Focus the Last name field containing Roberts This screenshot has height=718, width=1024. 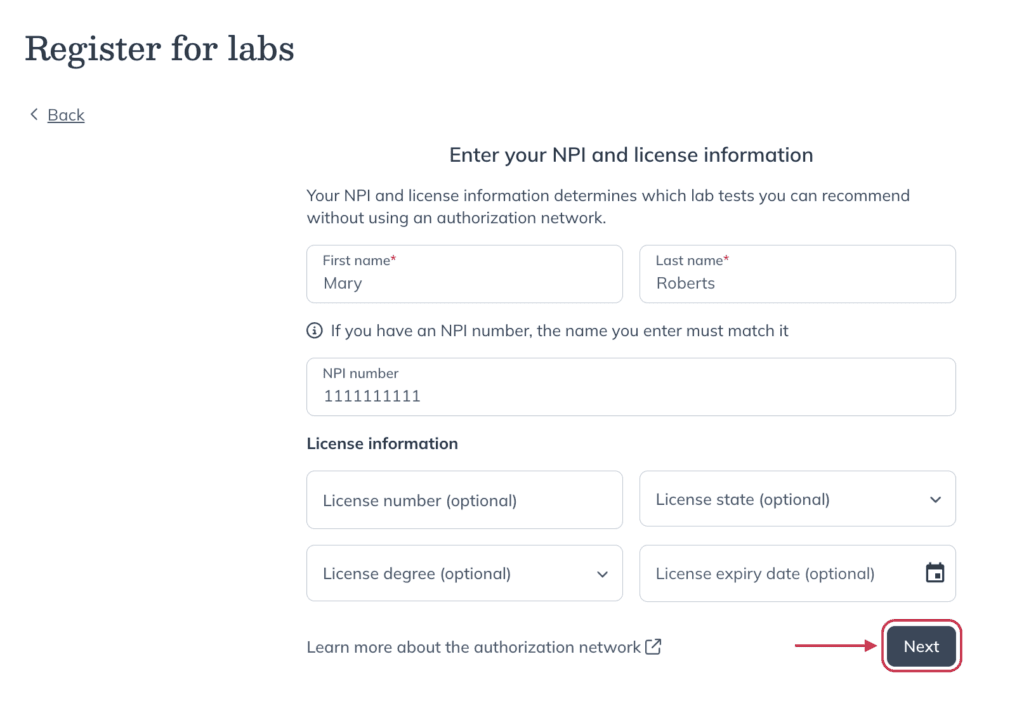(797, 274)
